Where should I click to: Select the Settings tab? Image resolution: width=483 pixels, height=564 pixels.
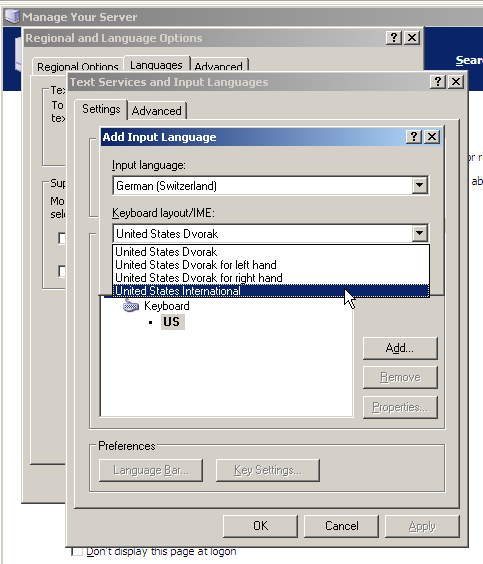(x=101, y=109)
